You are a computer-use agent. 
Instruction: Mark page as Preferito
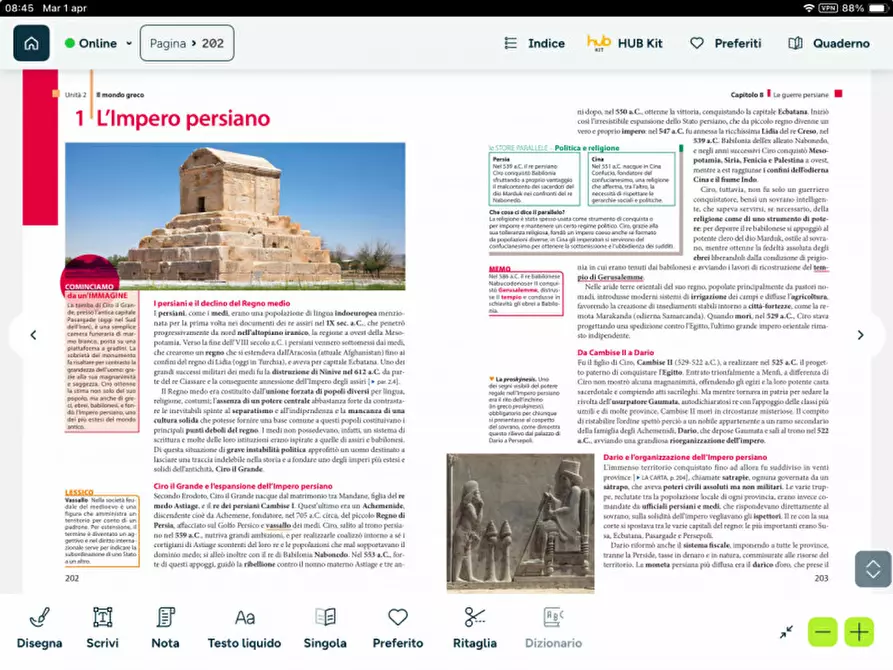pos(398,628)
